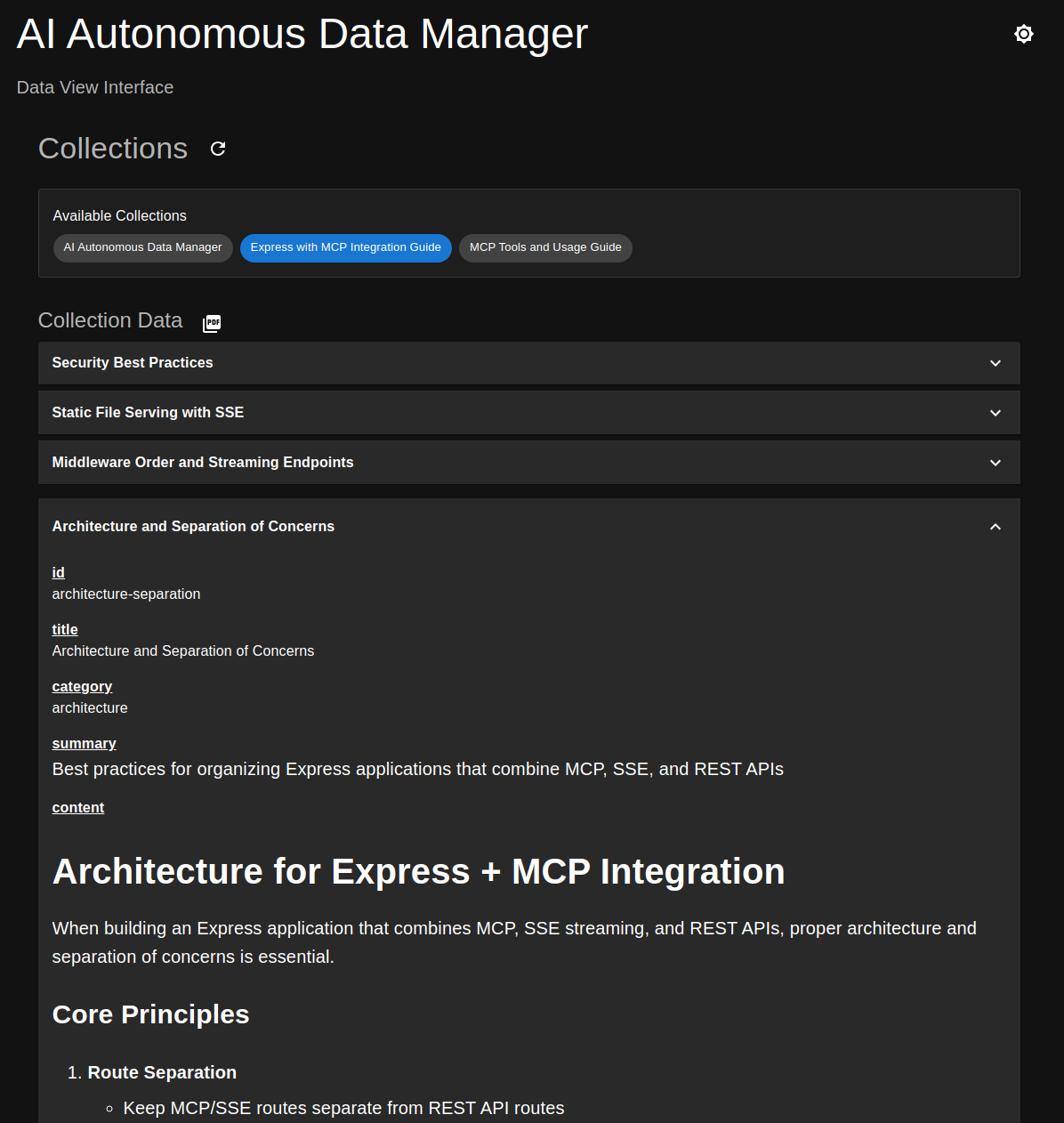Select Express with MCP Integration Guide chip
The width and height of the screenshot is (1064, 1123).
346,247
